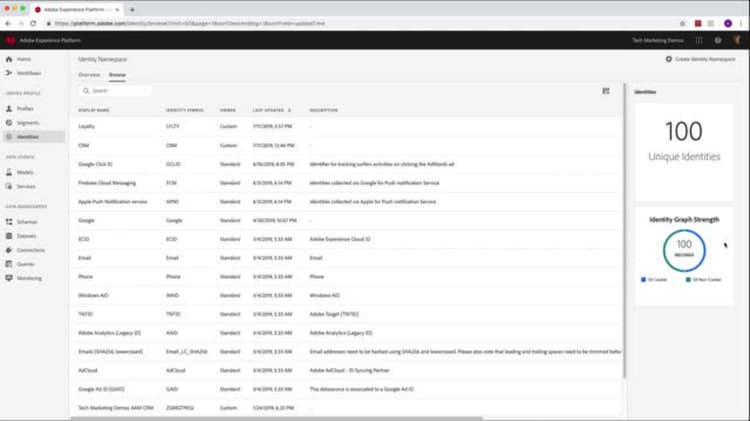Select the CRM namespace row
Screen dimensions: 750x421
pyautogui.click(x=347, y=145)
